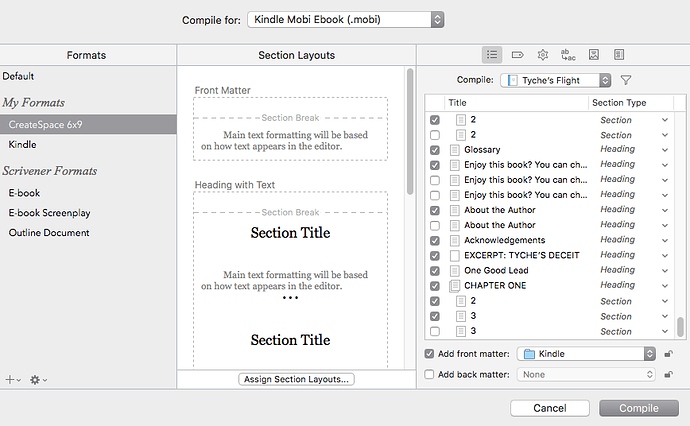Click the Cancel button
The width and height of the screenshot is (690, 426).
[x=550, y=408]
